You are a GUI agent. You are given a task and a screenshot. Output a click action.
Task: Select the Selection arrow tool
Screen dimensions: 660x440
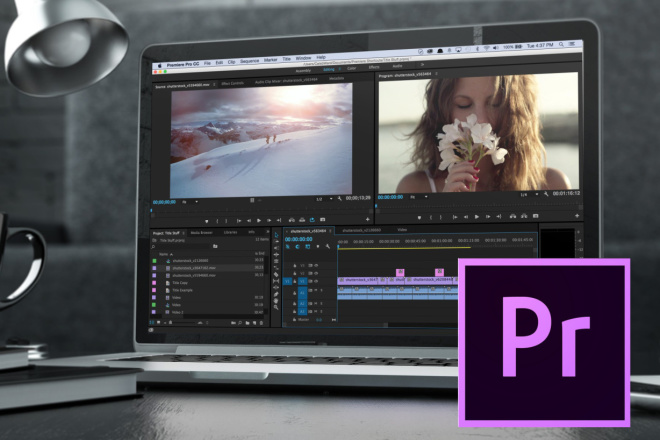[x=277, y=235]
